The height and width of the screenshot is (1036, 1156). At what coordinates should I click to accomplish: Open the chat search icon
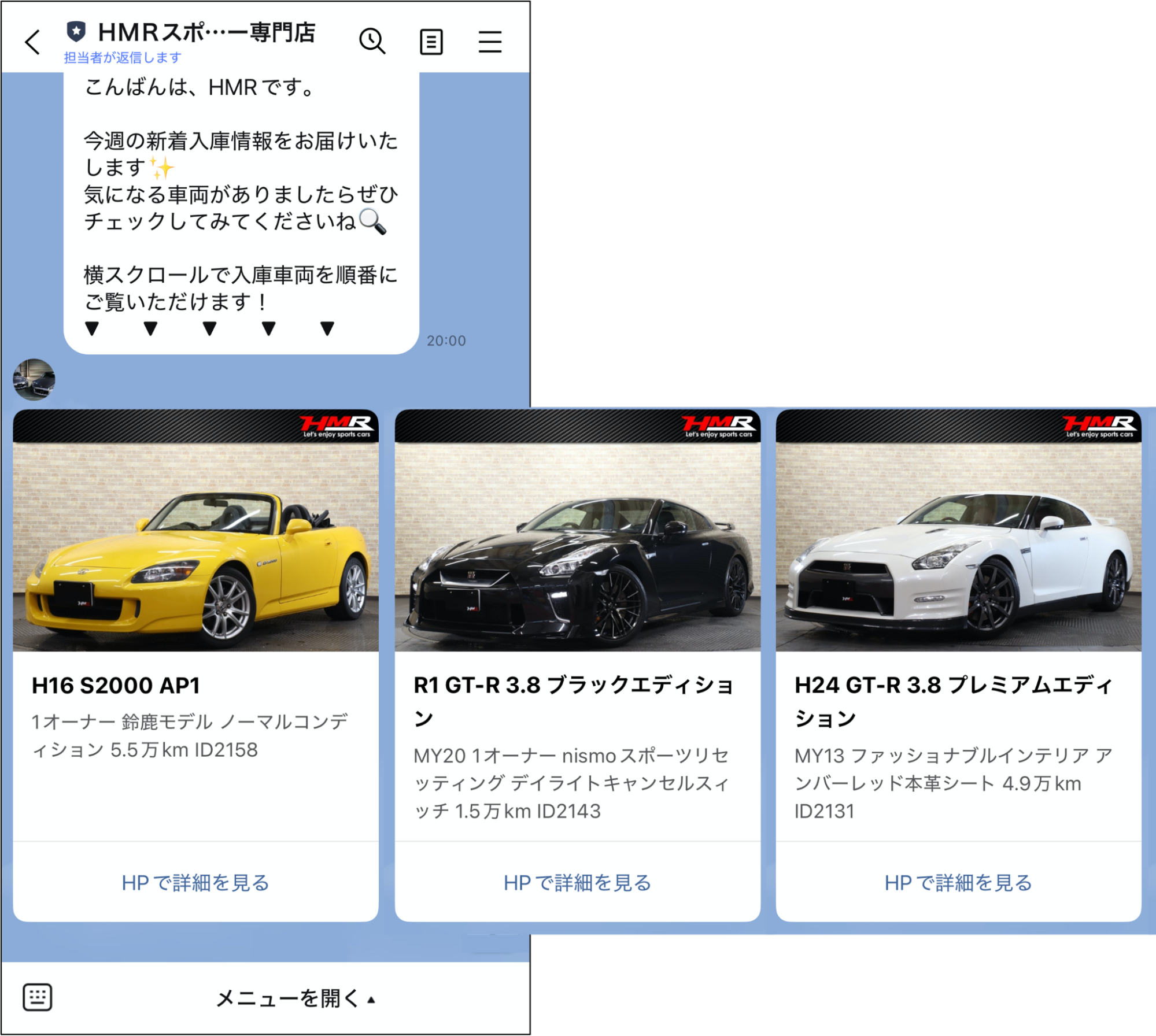click(x=372, y=41)
